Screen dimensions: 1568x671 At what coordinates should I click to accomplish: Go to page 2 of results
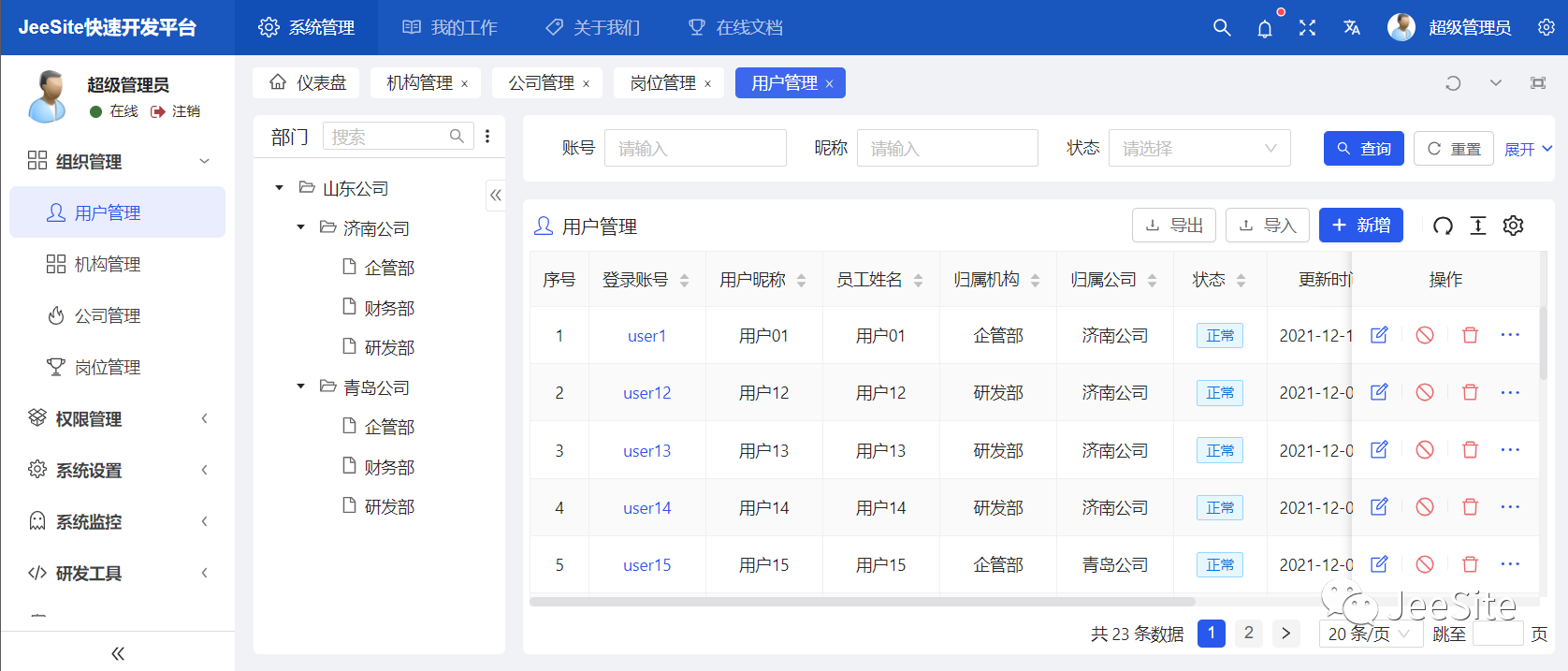1249,634
